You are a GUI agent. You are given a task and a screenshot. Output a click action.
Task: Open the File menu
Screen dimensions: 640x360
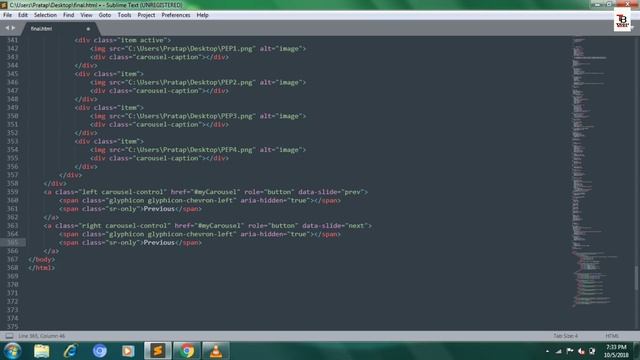[7, 15]
